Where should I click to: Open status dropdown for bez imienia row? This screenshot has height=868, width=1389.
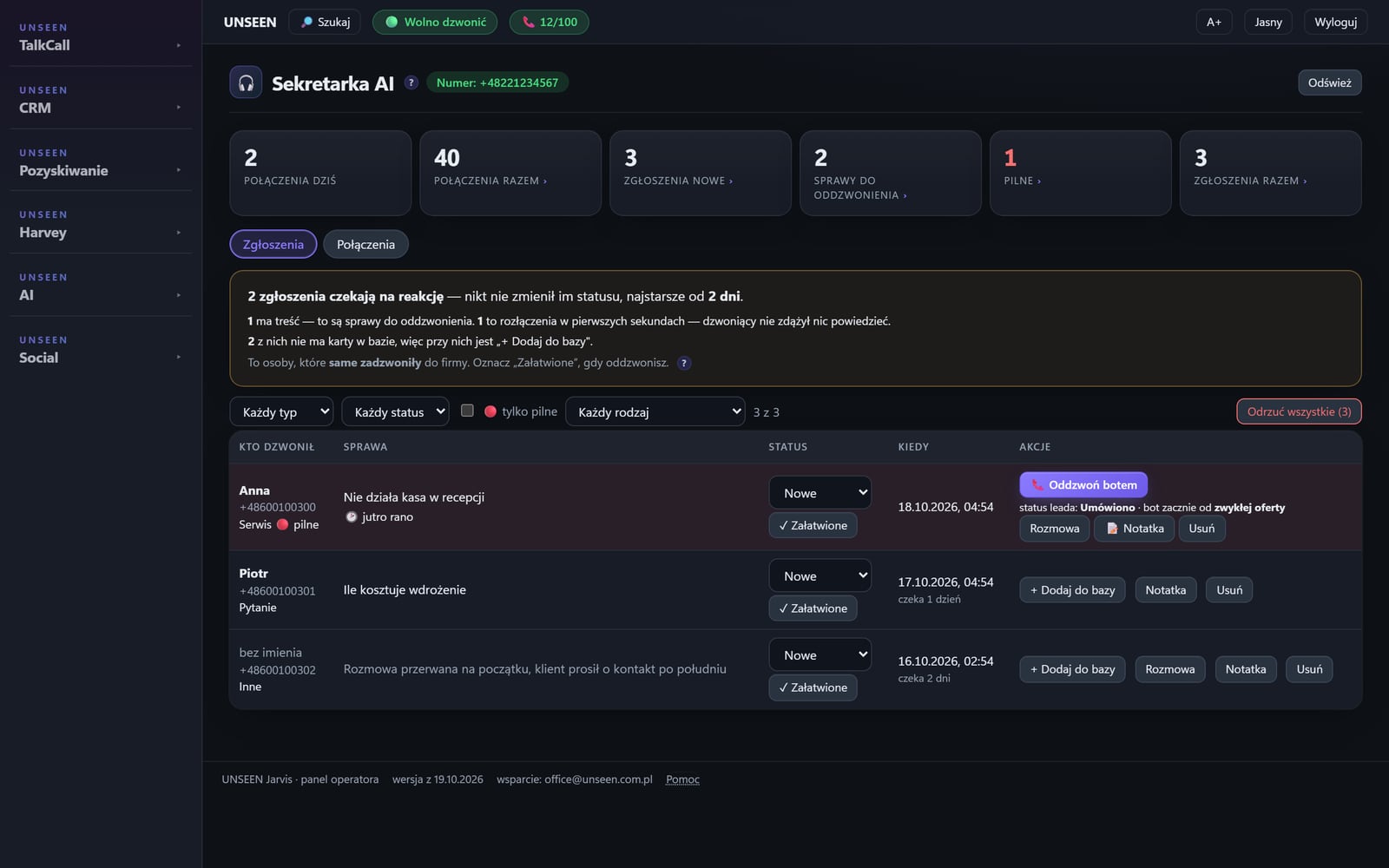point(820,654)
